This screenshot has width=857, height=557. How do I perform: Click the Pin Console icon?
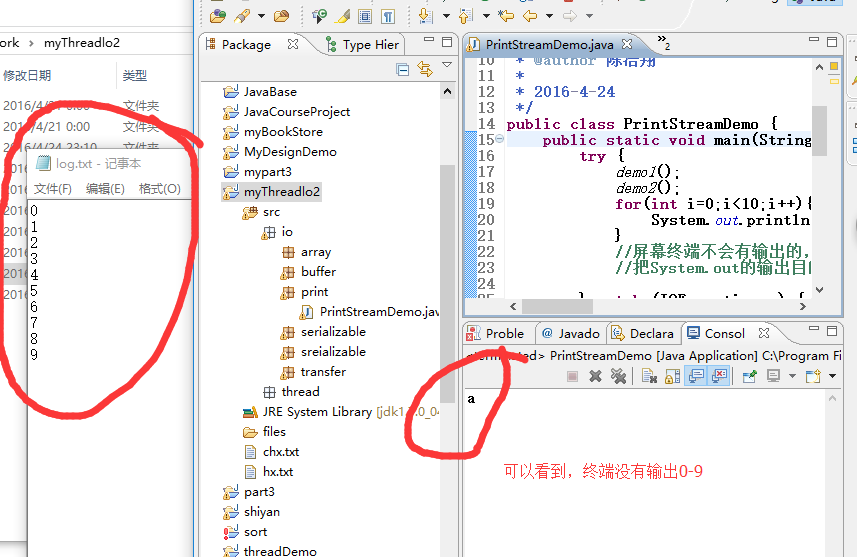(x=749, y=376)
